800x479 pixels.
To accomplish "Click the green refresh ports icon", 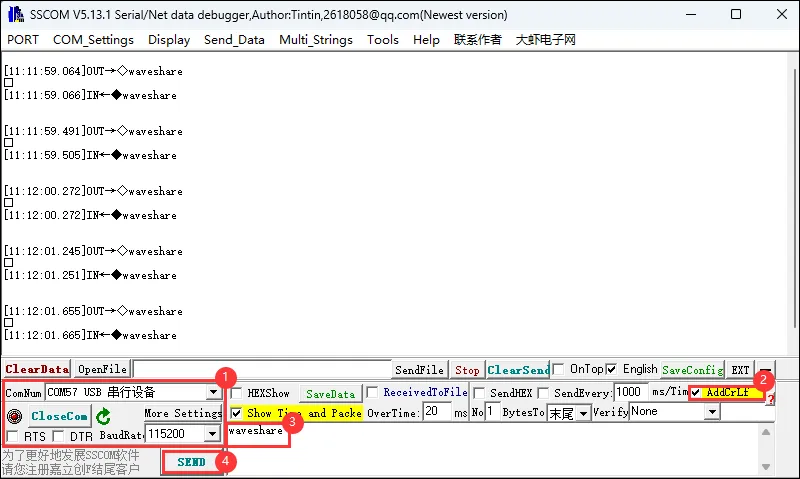I will 103,416.
